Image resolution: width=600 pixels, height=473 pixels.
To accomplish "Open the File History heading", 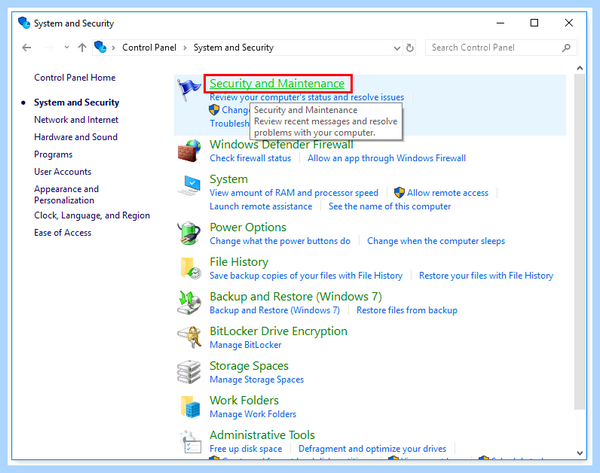I will click(x=239, y=262).
